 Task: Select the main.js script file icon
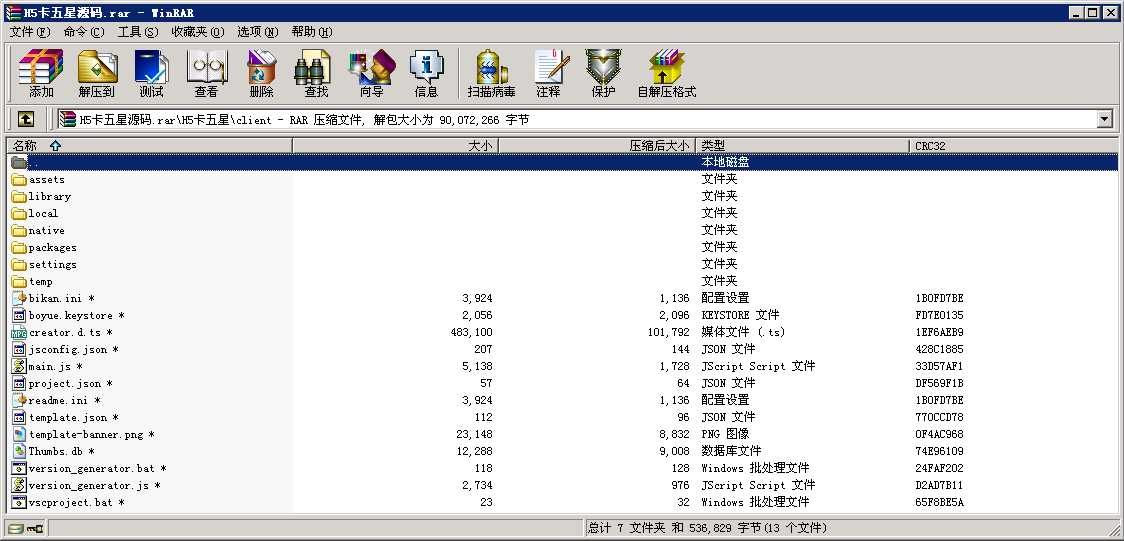[x=19, y=366]
